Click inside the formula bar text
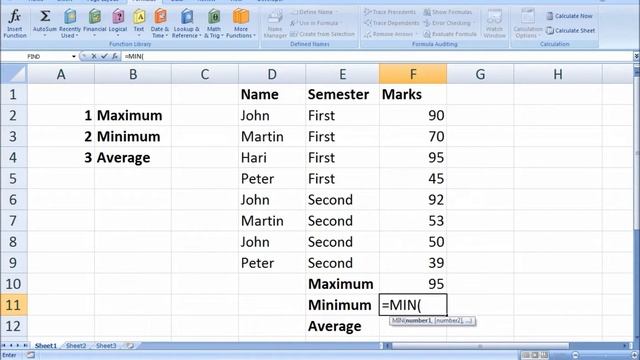Image resolution: width=640 pixels, height=360 pixels. click(x=376, y=56)
